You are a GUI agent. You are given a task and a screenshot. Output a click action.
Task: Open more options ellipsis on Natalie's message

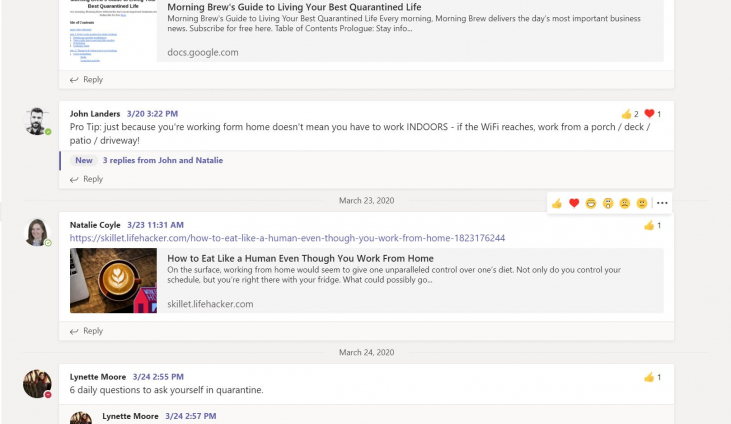coord(662,203)
